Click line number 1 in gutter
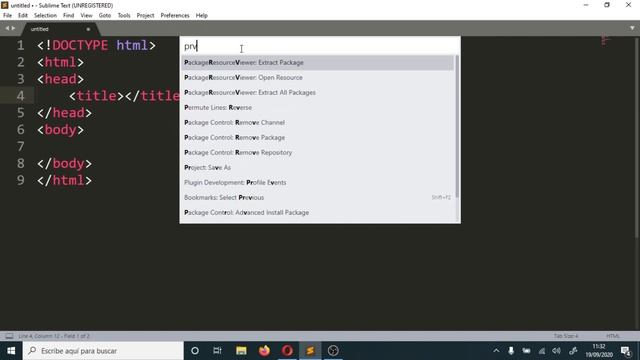The image size is (640, 360). coord(20,45)
